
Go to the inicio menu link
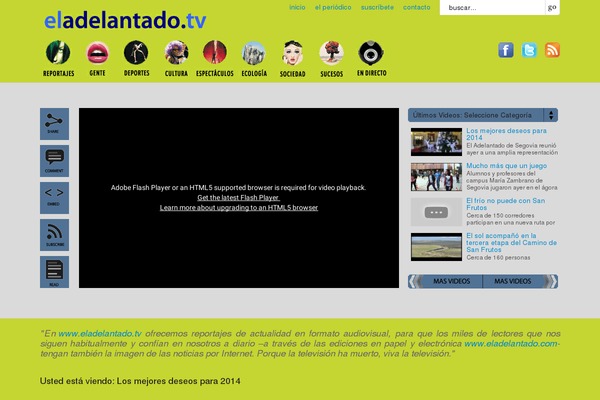[297, 7]
